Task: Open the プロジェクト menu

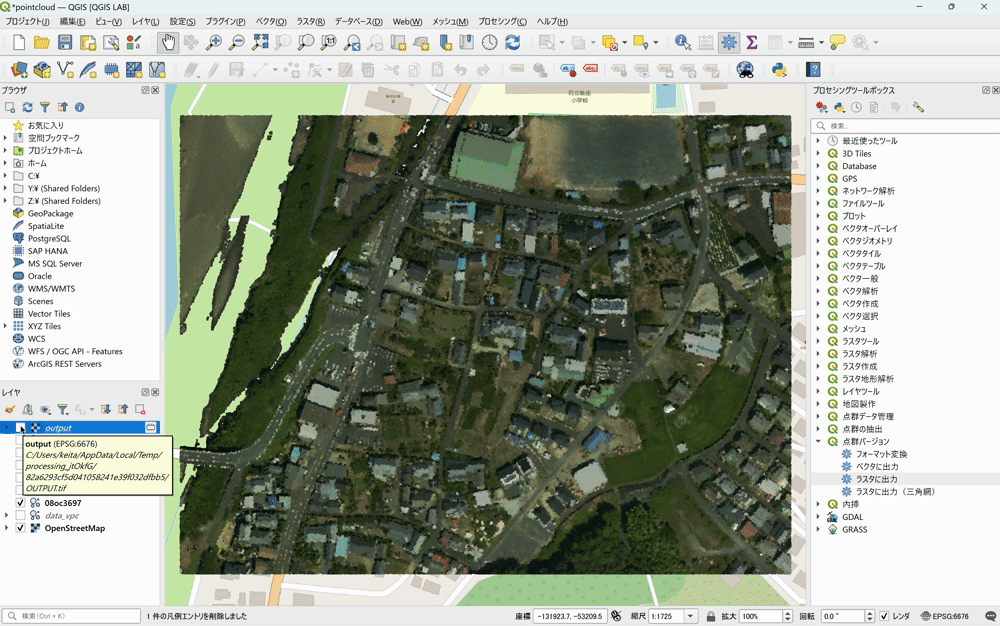Action: (27, 21)
